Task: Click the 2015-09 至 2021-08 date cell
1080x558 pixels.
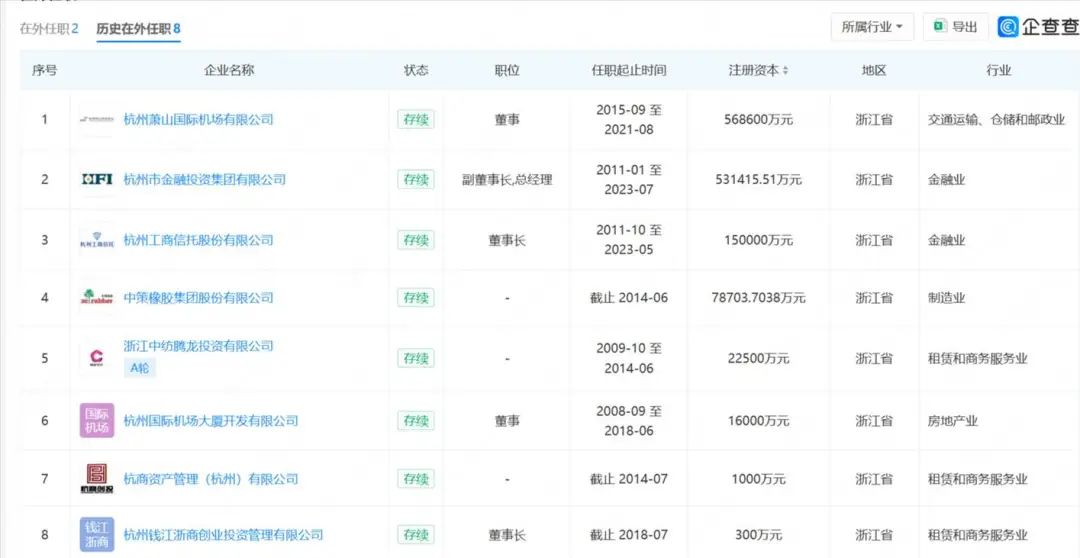Action: [x=629, y=120]
